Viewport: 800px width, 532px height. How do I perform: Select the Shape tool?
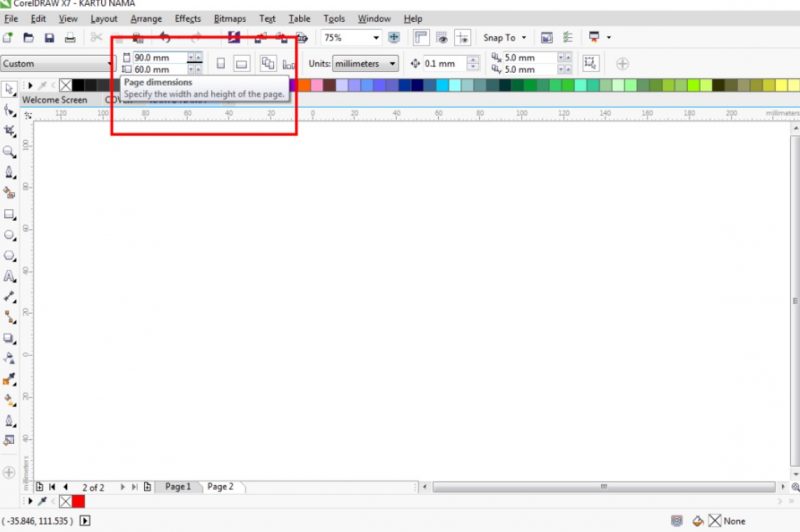tap(9, 110)
